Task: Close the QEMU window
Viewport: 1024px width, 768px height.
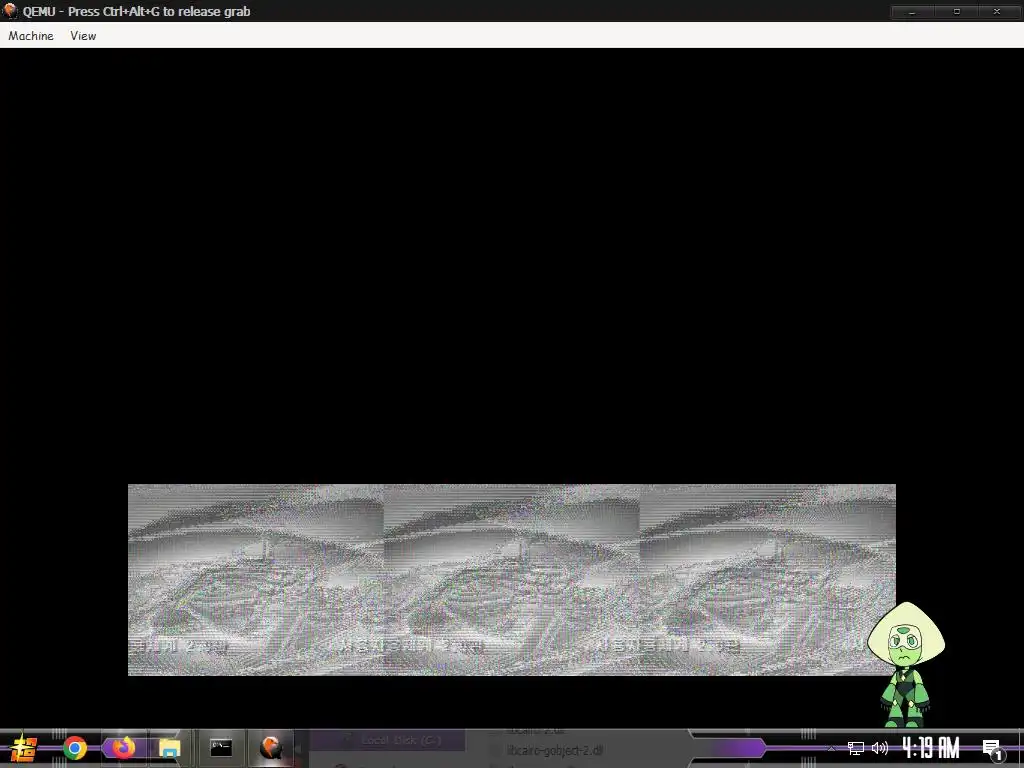Action: [x=997, y=11]
